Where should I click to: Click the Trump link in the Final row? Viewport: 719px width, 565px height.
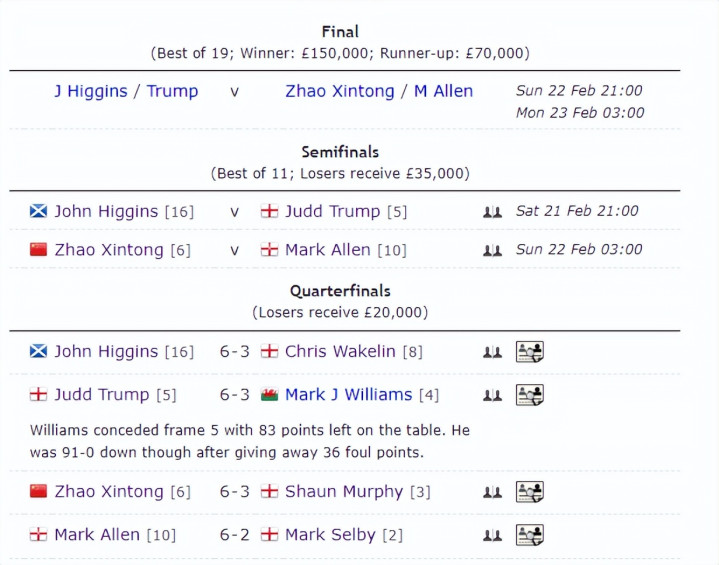point(172,91)
